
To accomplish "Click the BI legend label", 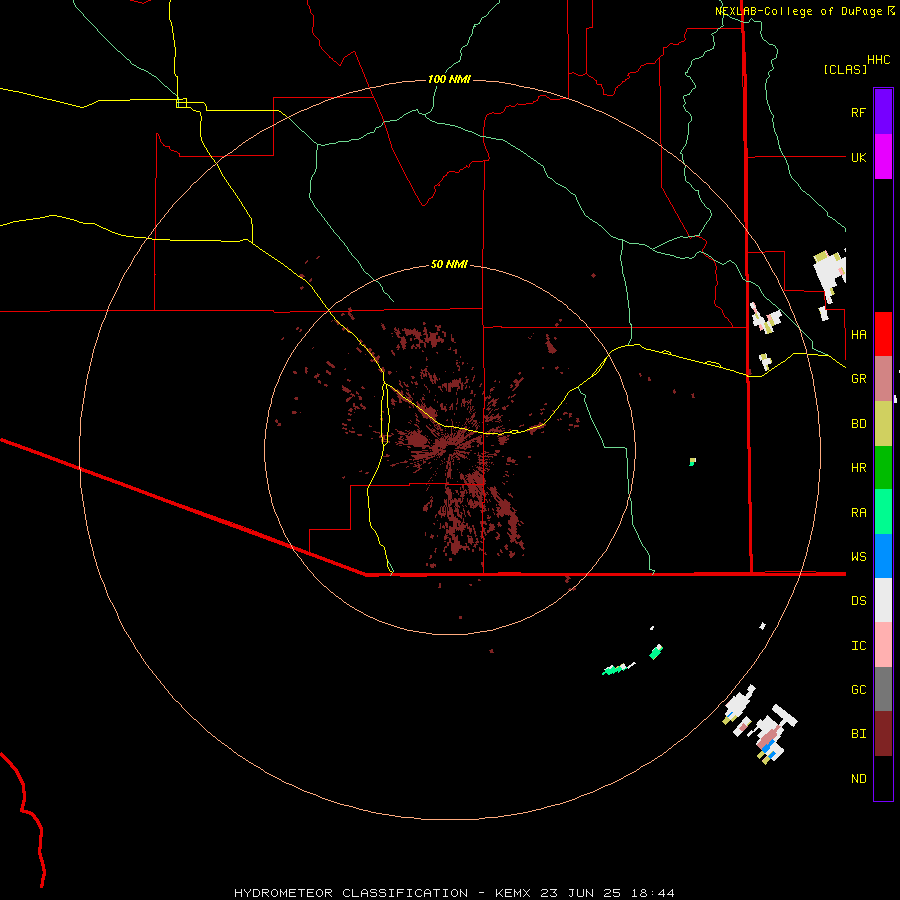I will [858, 734].
